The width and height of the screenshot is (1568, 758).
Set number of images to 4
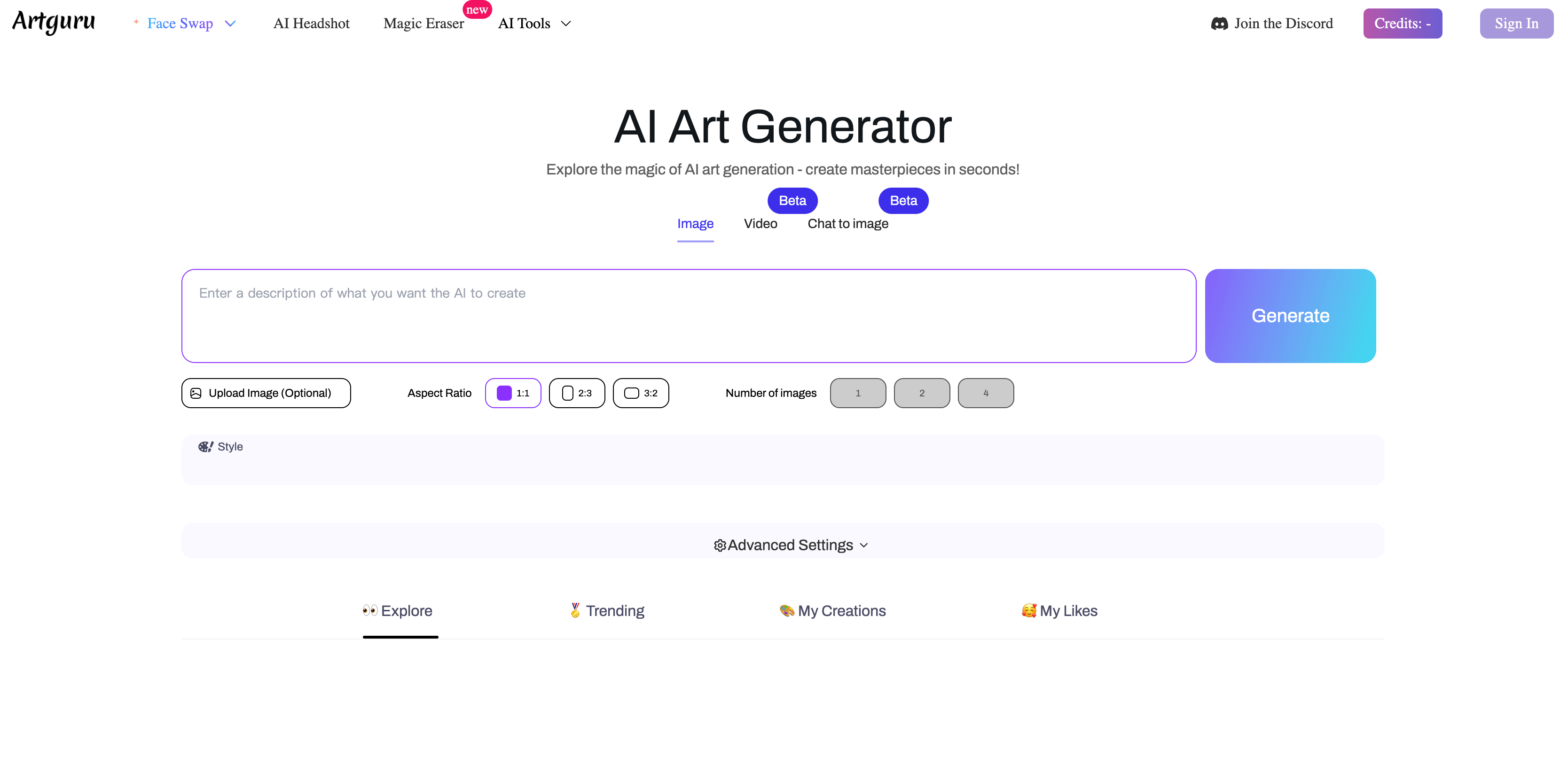pyautogui.click(x=986, y=393)
